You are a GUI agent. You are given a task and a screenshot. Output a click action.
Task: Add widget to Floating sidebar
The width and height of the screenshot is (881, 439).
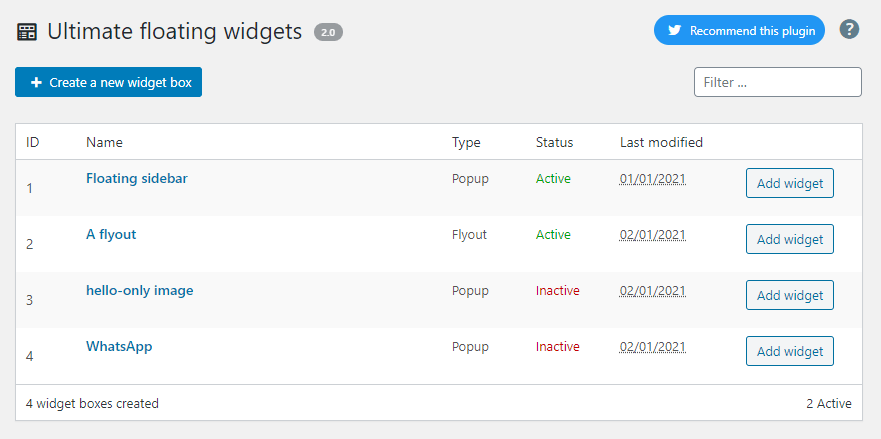pyautogui.click(x=789, y=183)
